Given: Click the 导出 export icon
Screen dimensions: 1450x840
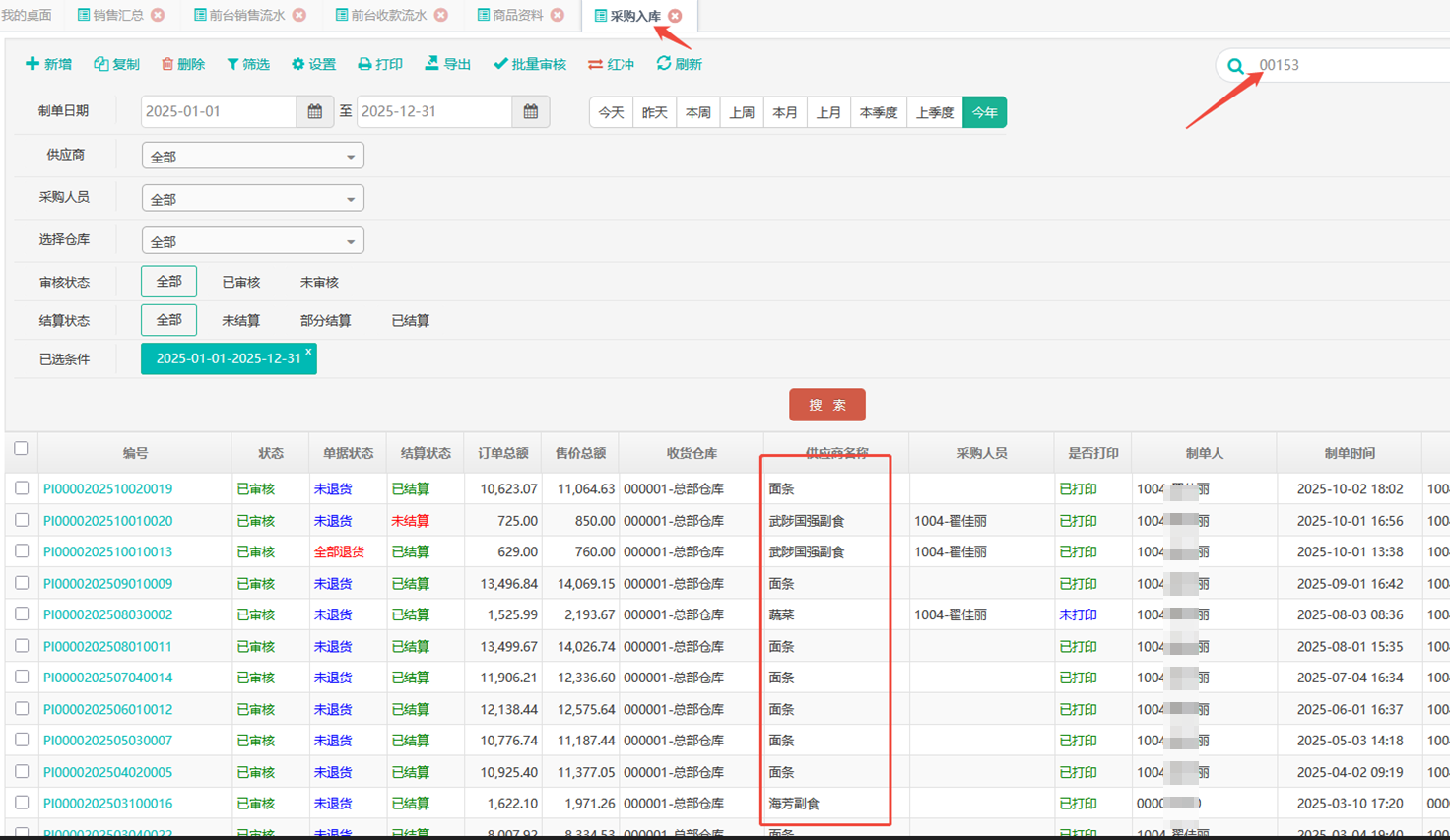Looking at the screenshot, I should tap(431, 63).
